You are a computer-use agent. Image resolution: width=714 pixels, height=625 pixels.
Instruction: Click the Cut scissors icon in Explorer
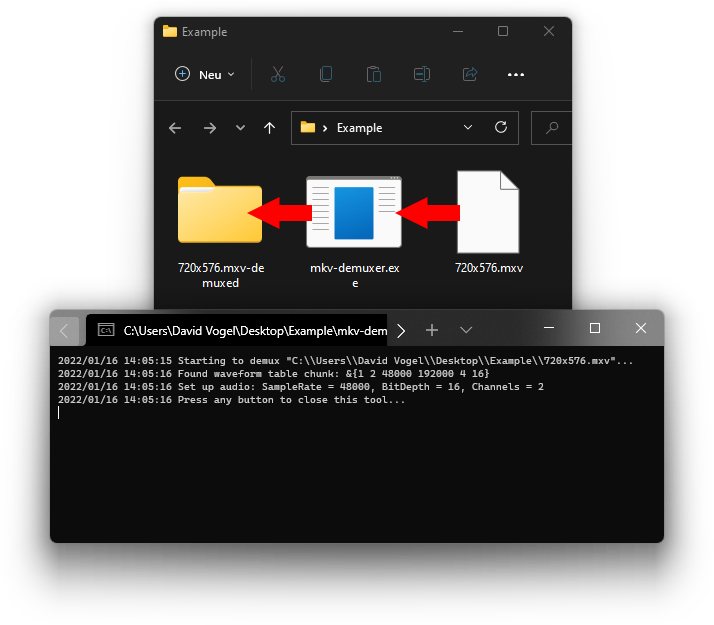[x=278, y=74]
